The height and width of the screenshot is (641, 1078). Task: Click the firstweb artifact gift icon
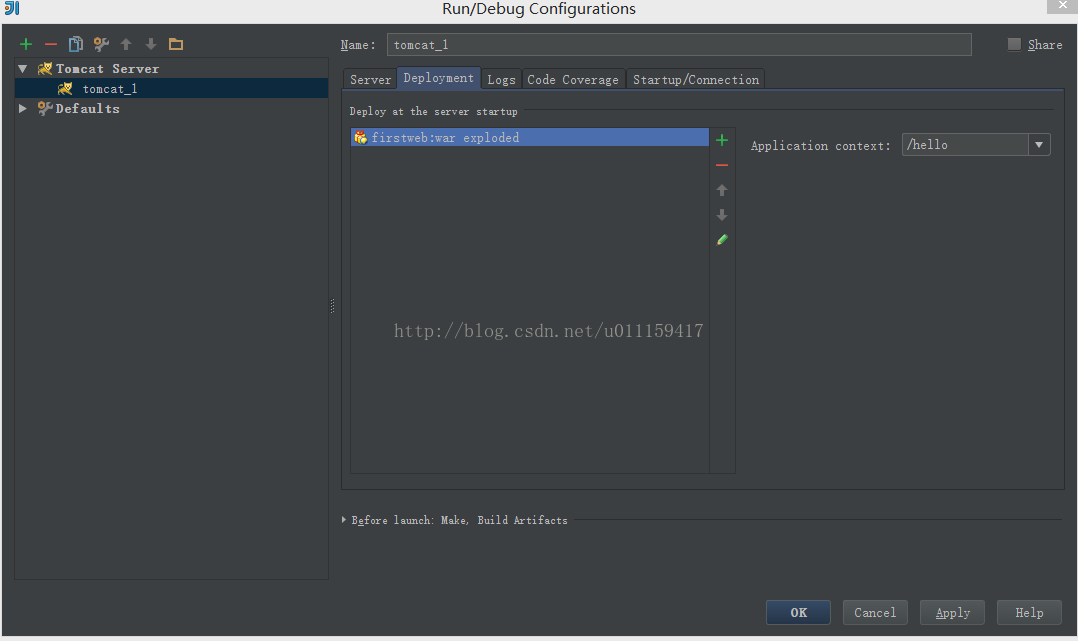tap(360, 138)
